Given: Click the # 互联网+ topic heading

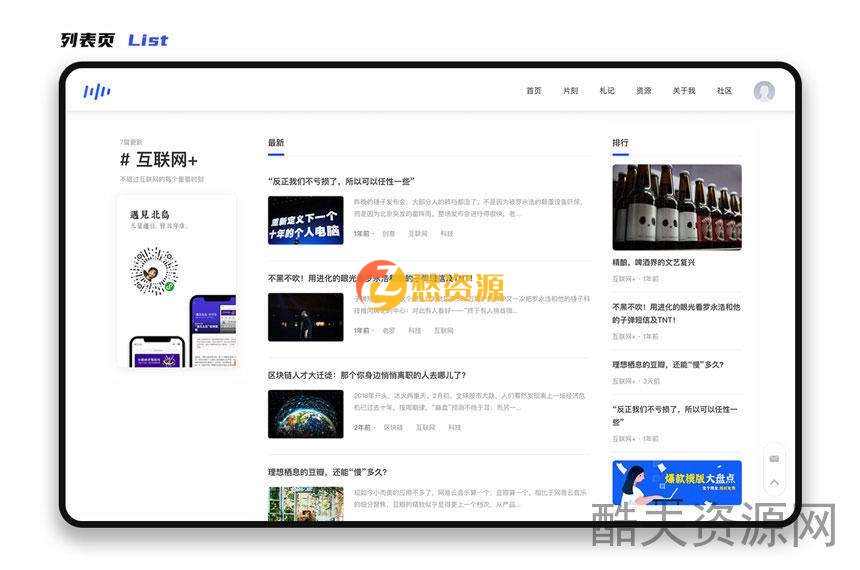Looking at the screenshot, I should [x=159, y=160].
